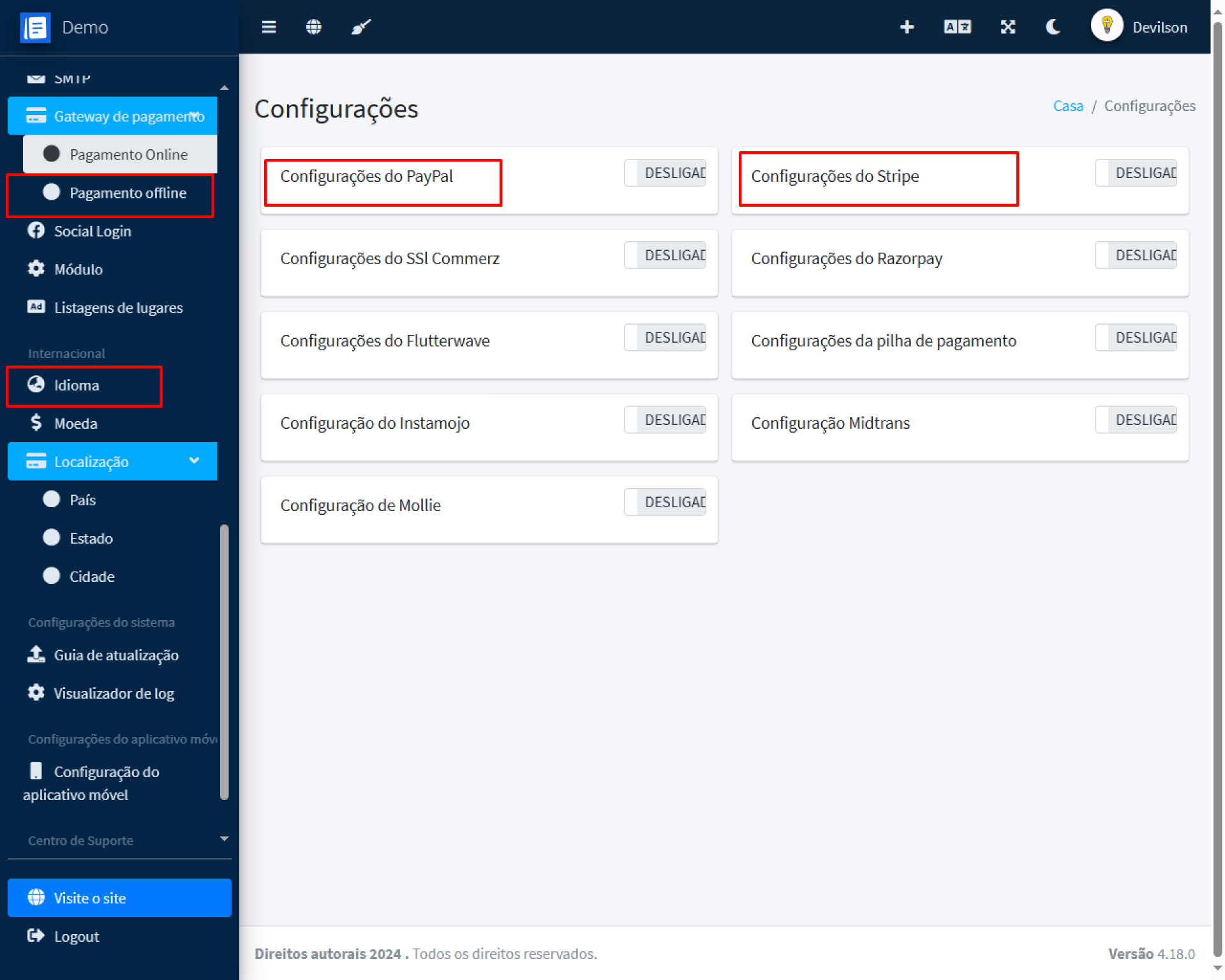Collapse the Gateway de pagamento menu
The height and width of the screenshot is (980, 1225).
tap(194, 115)
